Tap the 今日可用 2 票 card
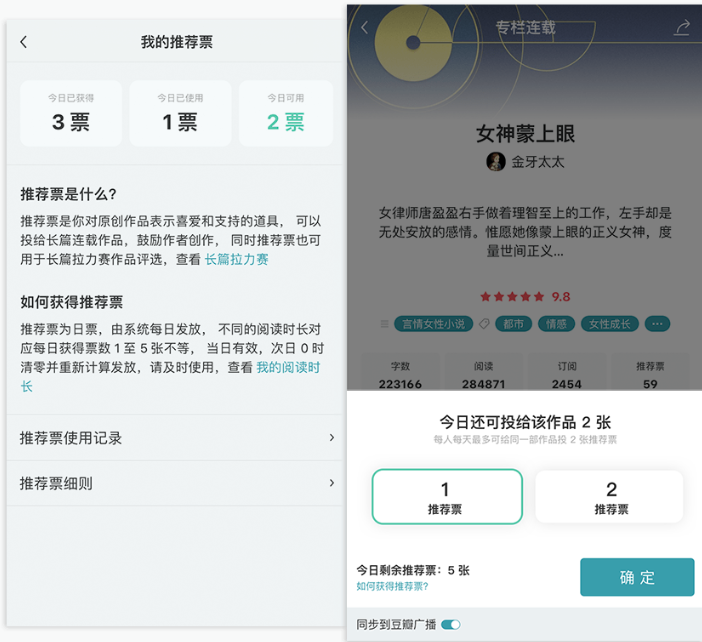This screenshot has width=702, height=642. coord(286,113)
